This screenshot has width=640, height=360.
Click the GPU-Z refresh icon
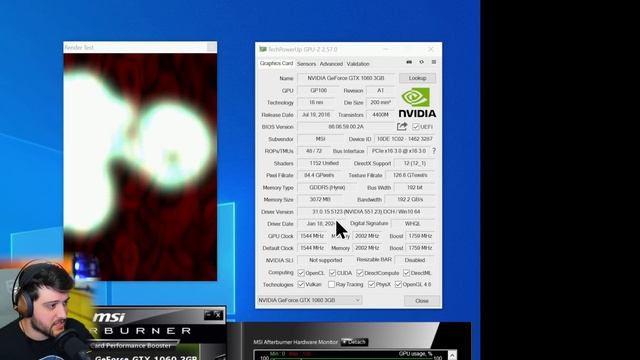(422, 62)
